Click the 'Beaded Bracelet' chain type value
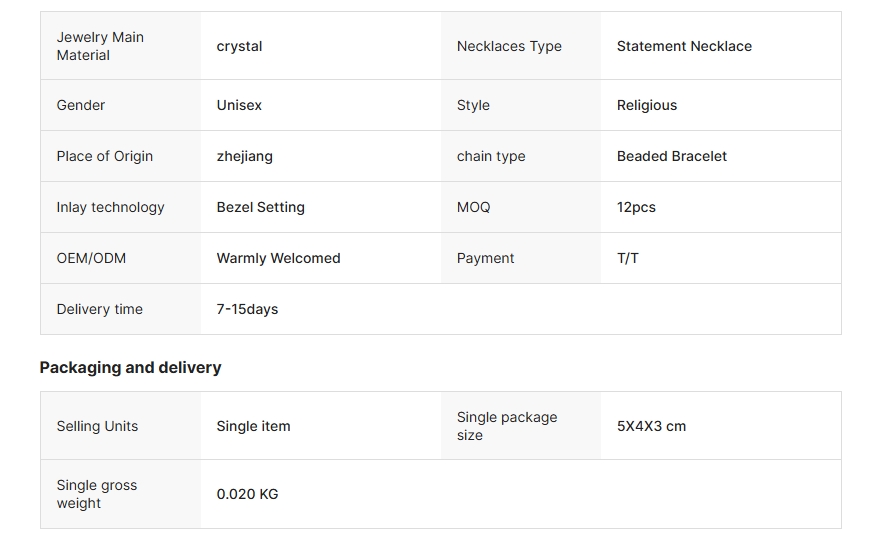Image resolution: width=871 pixels, height=545 pixels. click(x=672, y=156)
